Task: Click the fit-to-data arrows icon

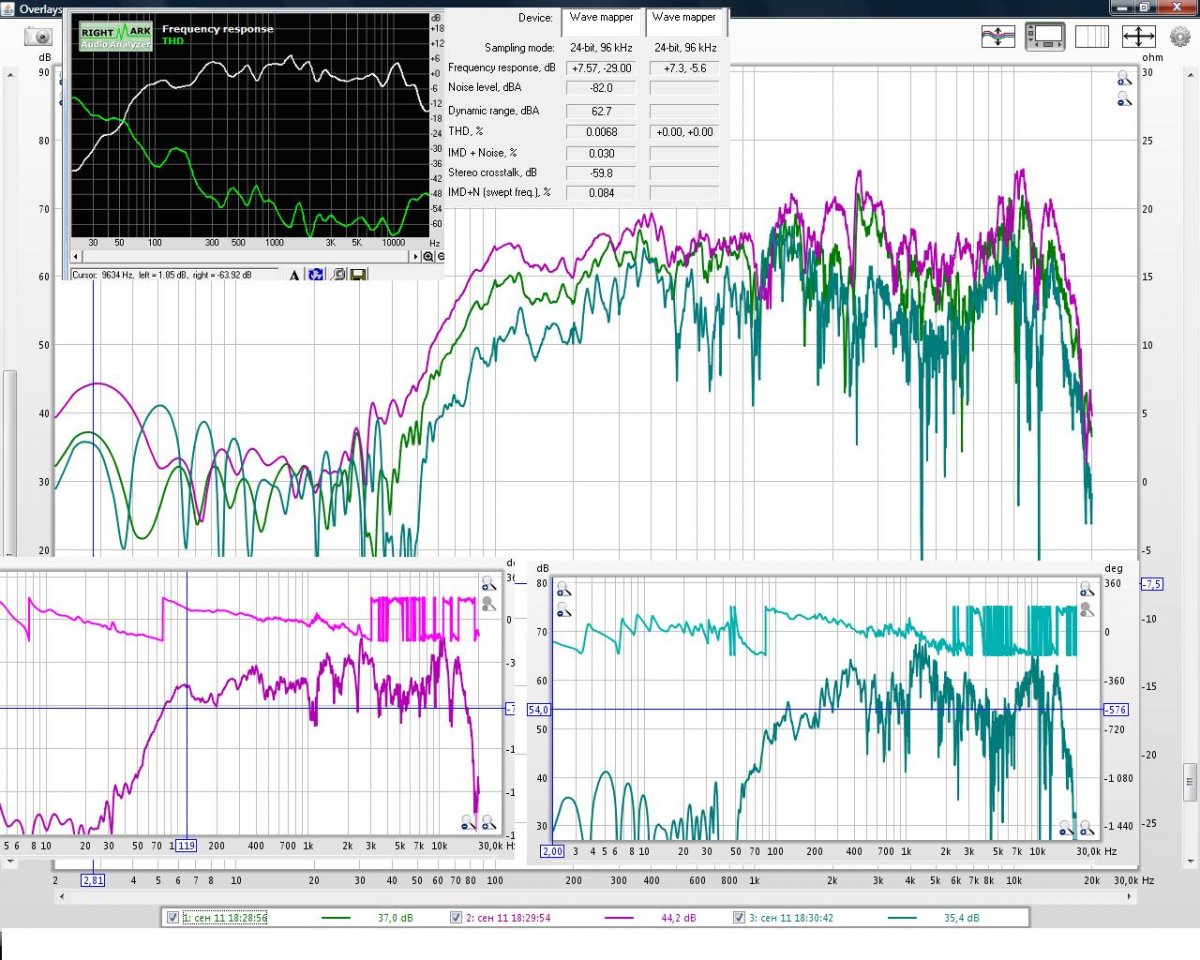Action: click(x=1138, y=37)
